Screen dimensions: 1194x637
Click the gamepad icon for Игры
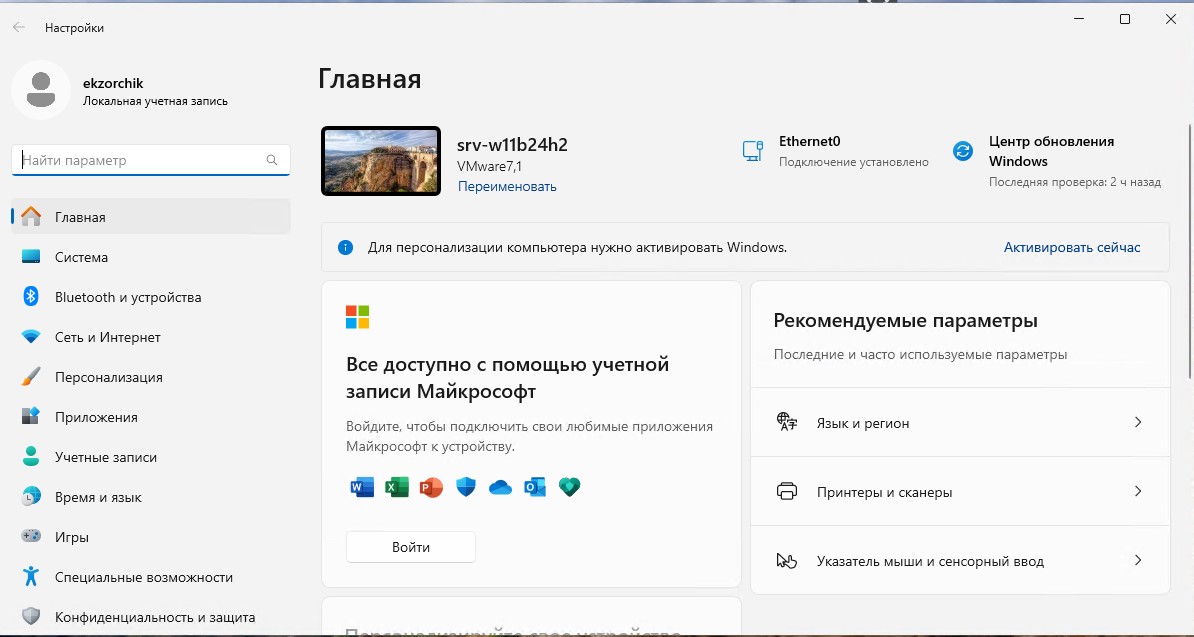(x=31, y=537)
